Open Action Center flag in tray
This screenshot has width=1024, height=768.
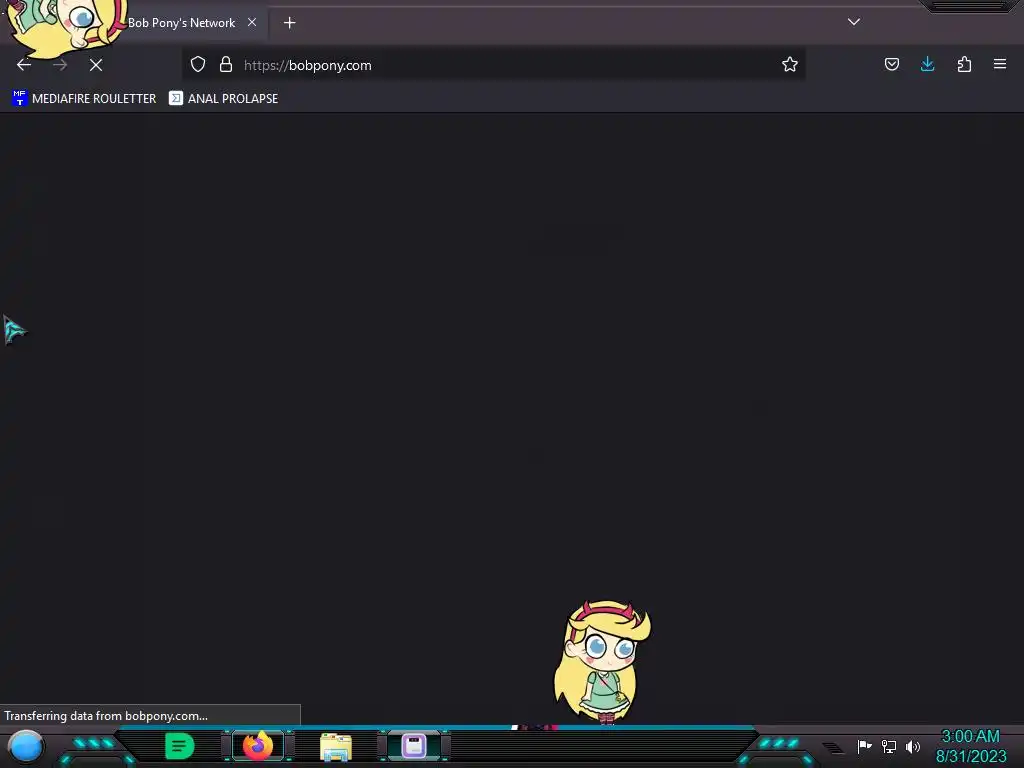[864, 746]
